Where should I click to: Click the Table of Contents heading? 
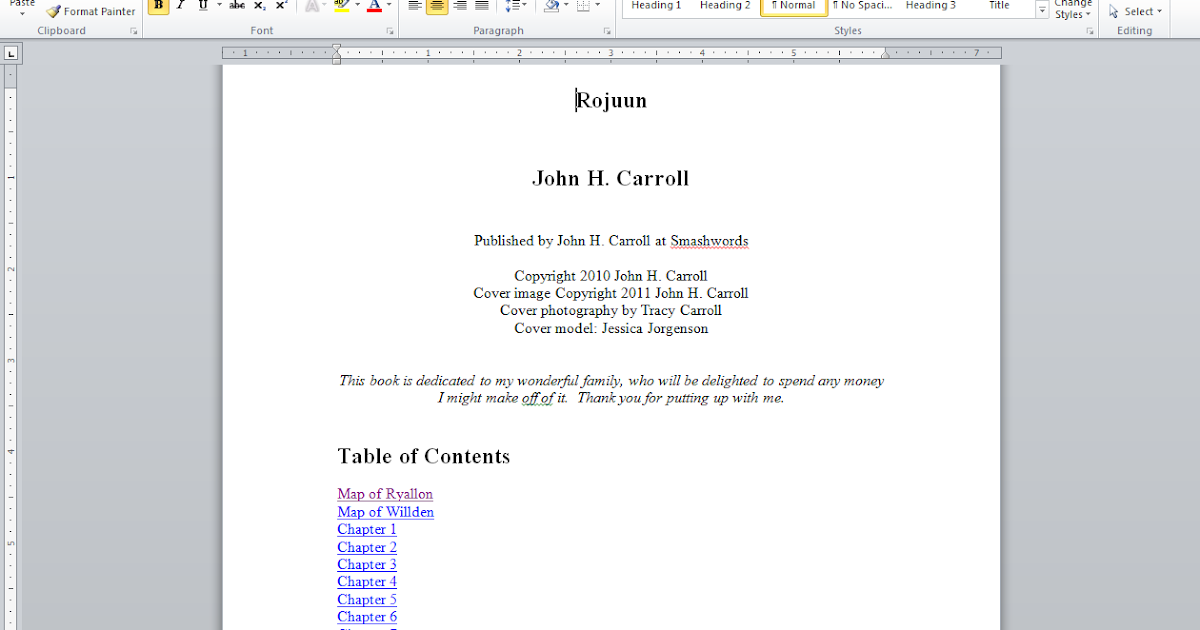[424, 456]
